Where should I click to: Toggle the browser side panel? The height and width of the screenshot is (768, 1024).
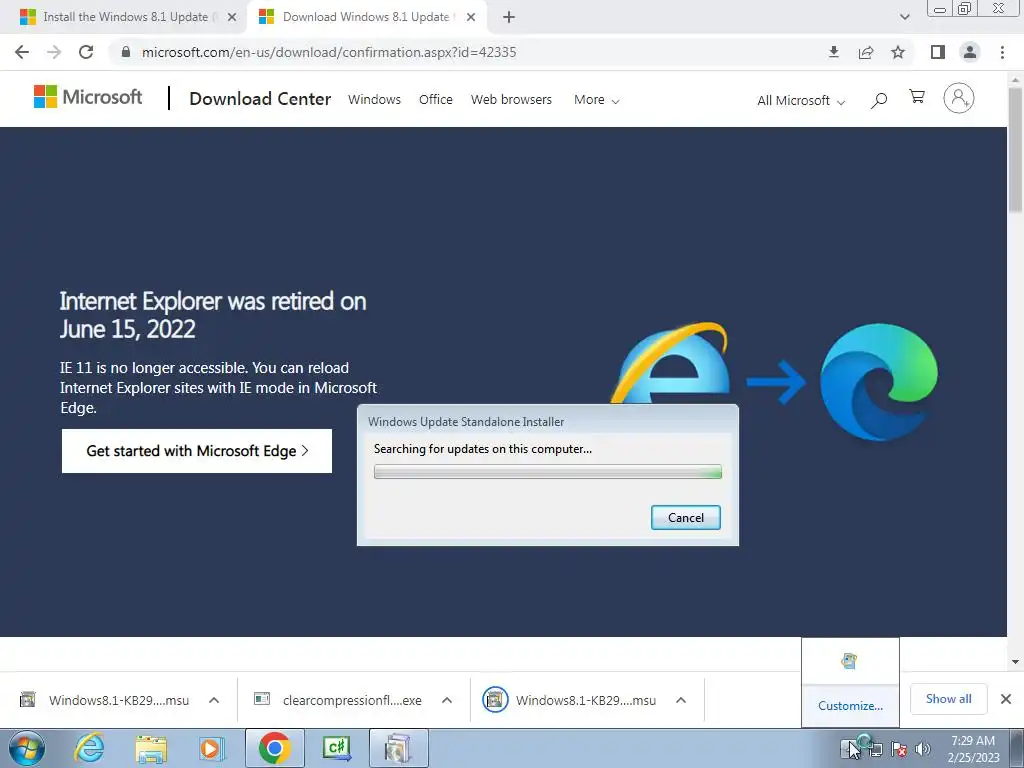pos(938,52)
